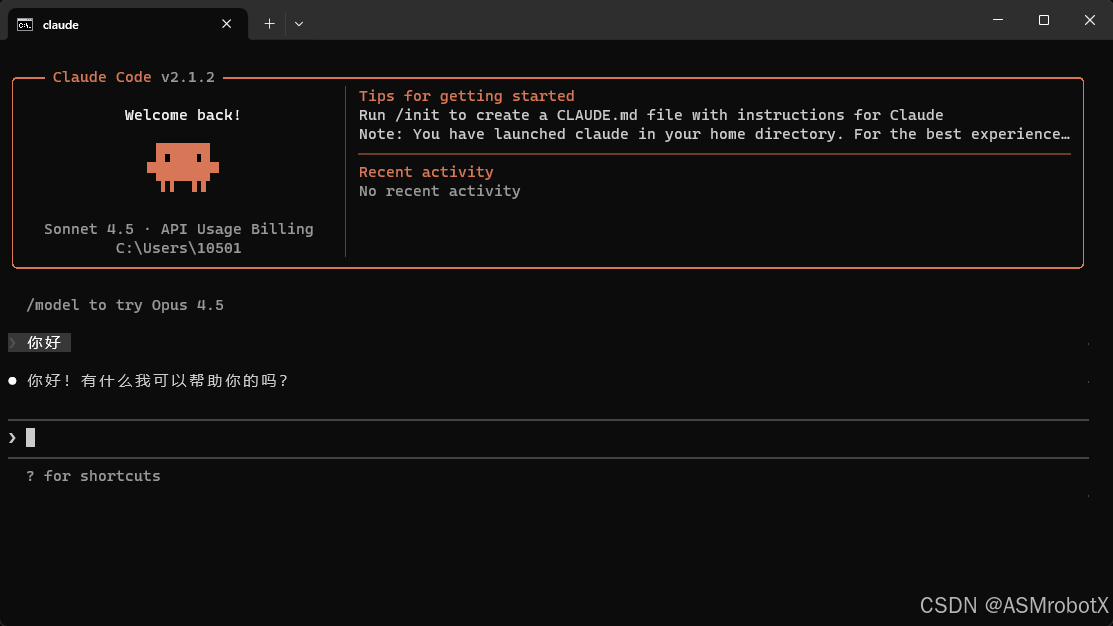Click the white bullet before the reply
Screen dimensions: 1113x626
click(x=12, y=381)
